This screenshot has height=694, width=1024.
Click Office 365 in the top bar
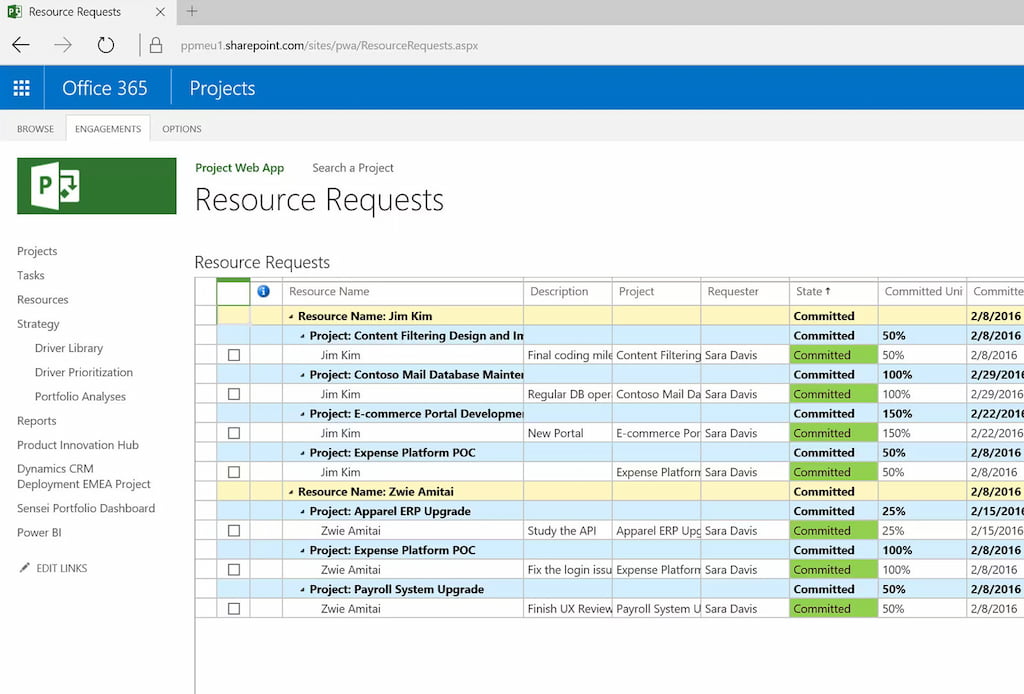(x=104, y=88)
